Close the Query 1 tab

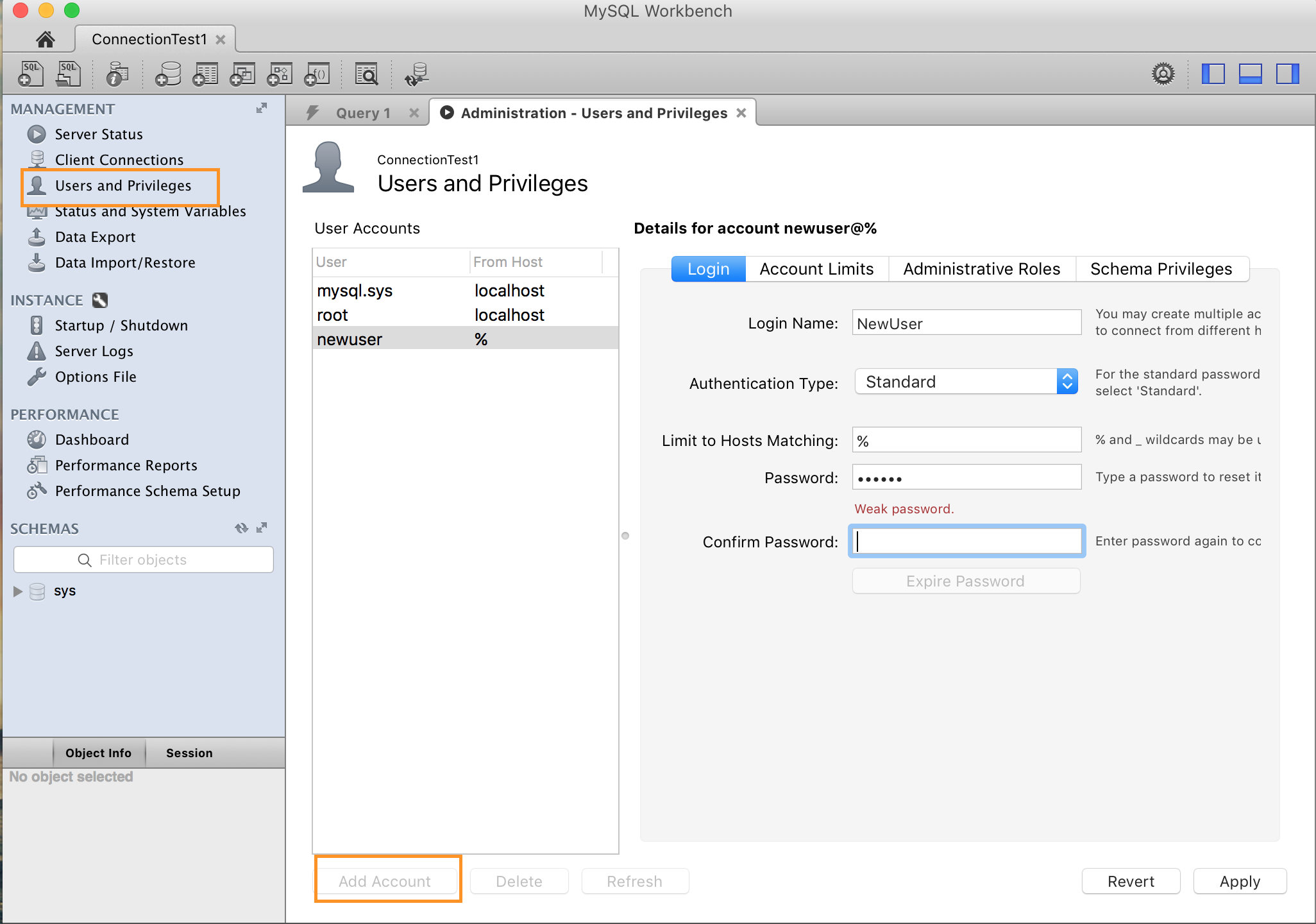pos(414,113)
